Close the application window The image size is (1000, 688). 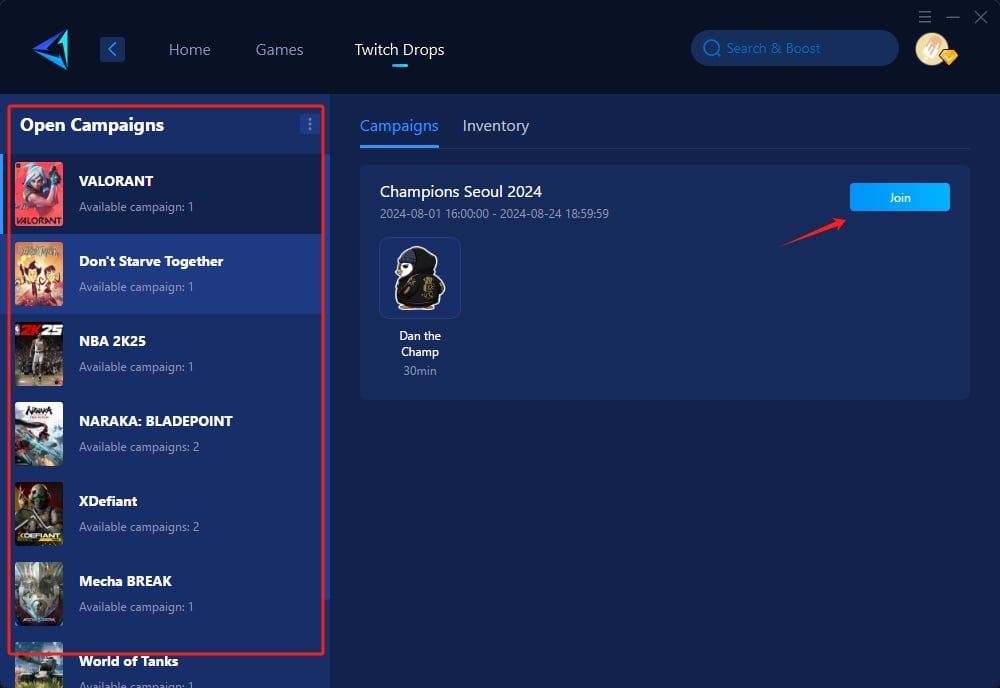pyautogui.click(x=981, y=17)
